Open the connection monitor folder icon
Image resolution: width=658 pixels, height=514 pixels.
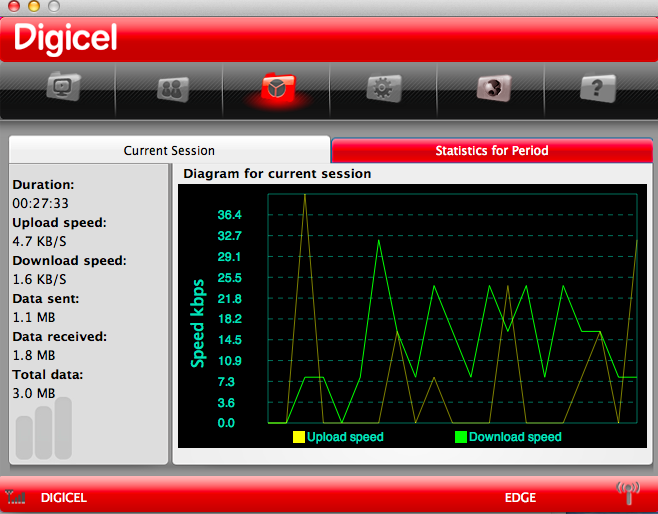coord(63,86)
